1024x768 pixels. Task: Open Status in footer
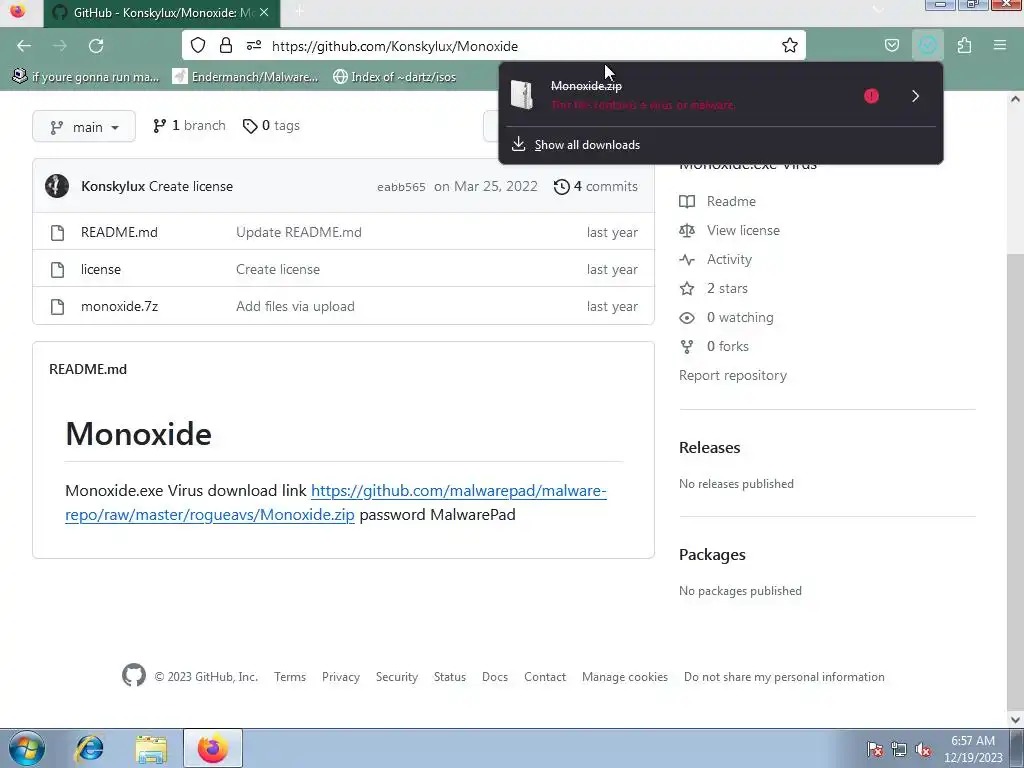click(x=450, y=677)
